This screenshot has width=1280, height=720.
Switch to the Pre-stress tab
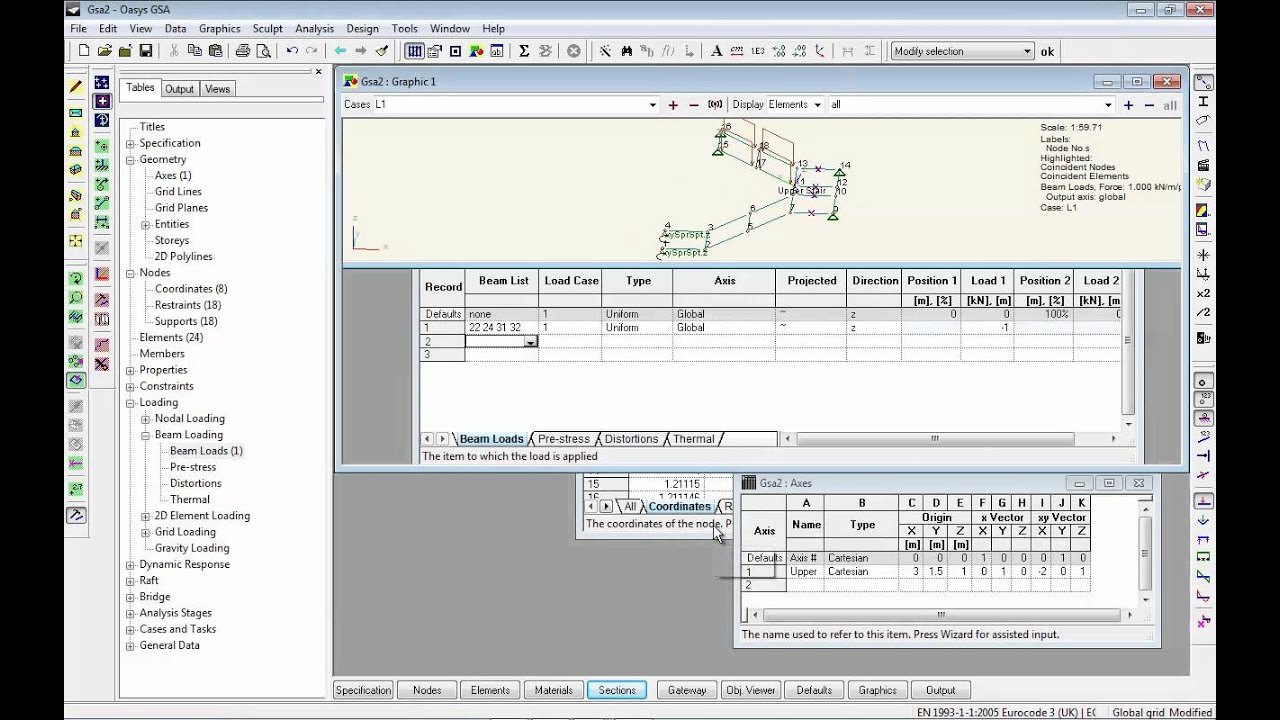(x=563, y=439)
